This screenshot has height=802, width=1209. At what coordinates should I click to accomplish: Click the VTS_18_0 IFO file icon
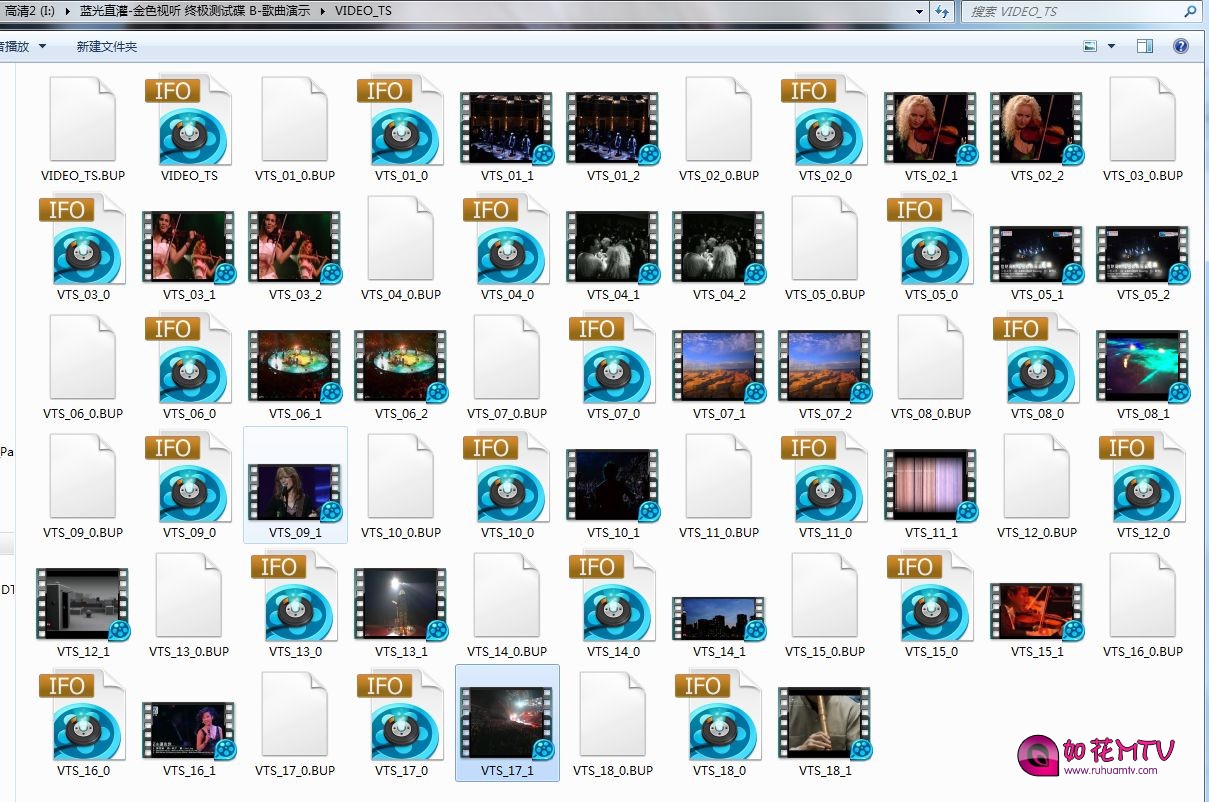coord(718,717)
